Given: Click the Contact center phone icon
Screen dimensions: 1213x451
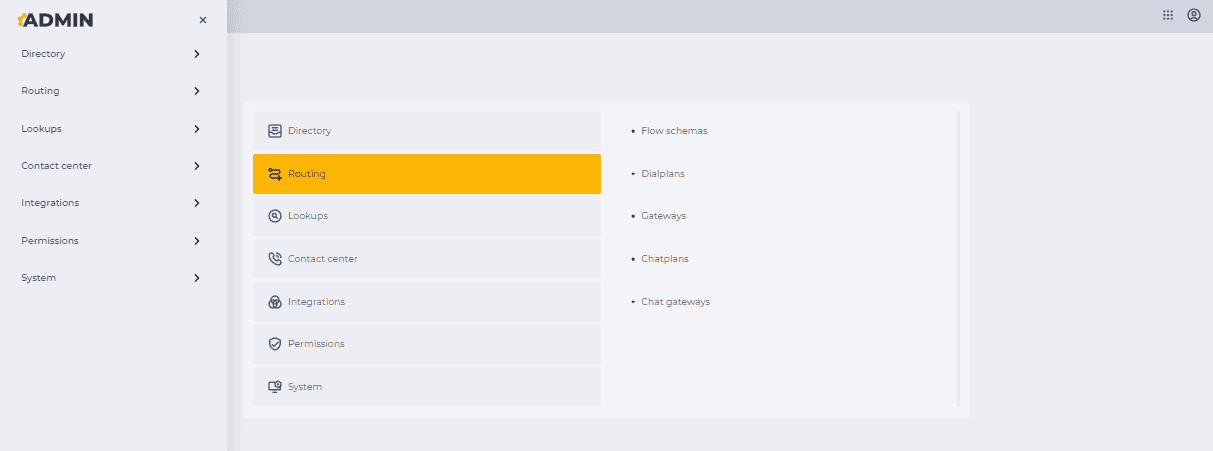Looking at the screenshot, I should coord(275,259).
